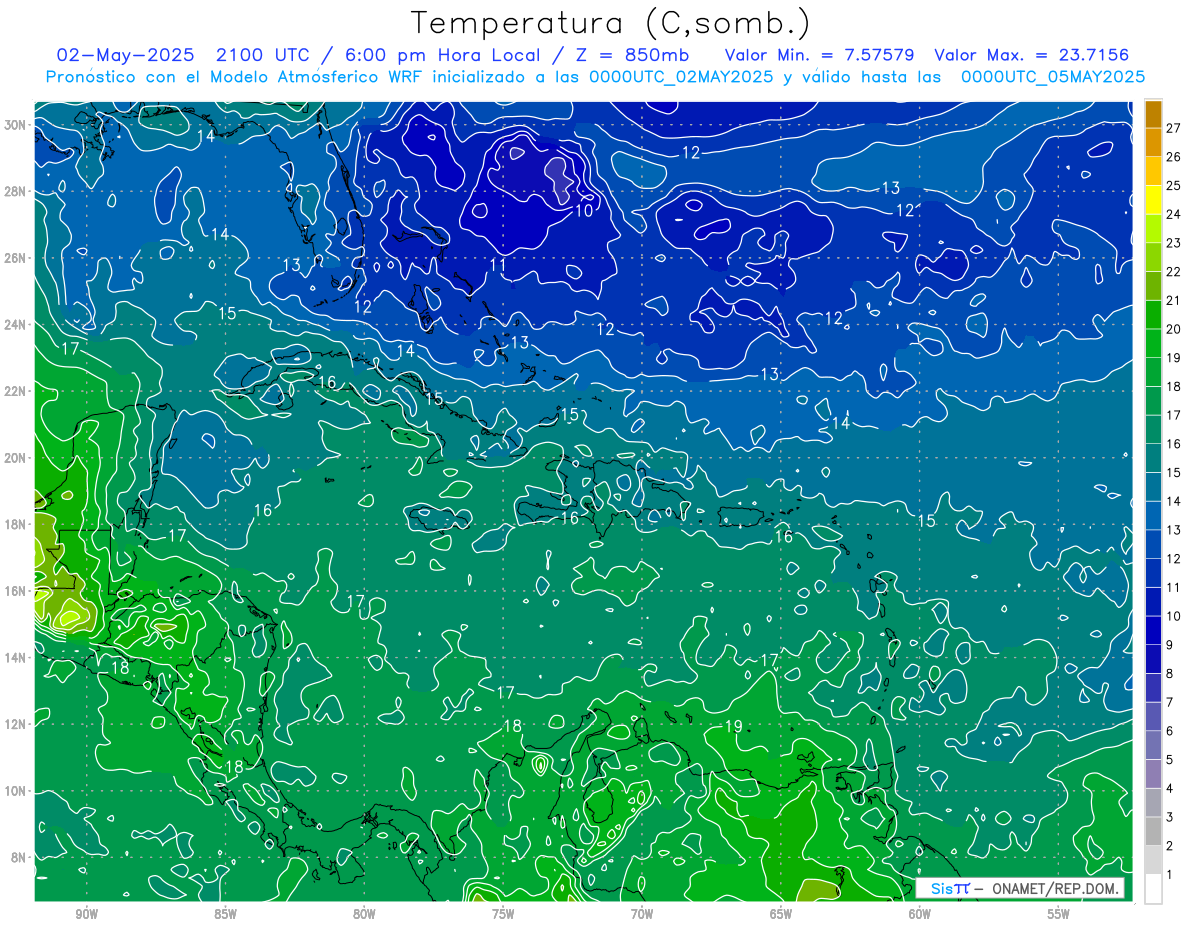1200x927 pixels.
Task: Click the yellow colorbar segment between 24 and 25
Action: (x=1153, y=200)
